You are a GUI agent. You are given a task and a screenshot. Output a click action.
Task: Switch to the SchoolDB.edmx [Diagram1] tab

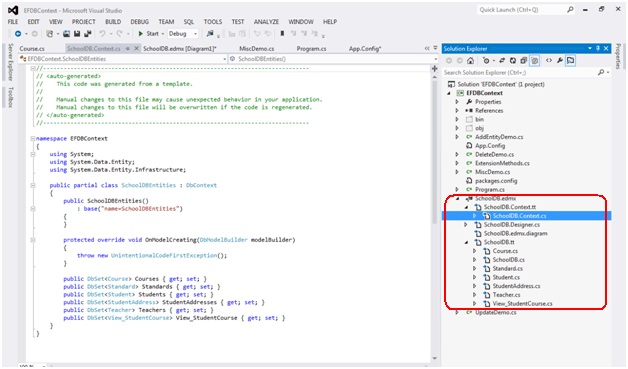[180, 48]
